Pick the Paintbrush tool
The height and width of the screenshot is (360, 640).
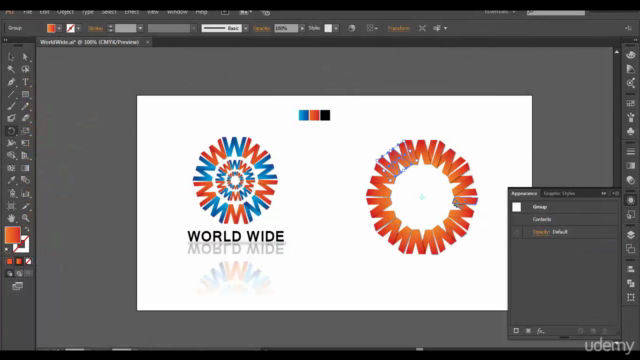point(11,107)
